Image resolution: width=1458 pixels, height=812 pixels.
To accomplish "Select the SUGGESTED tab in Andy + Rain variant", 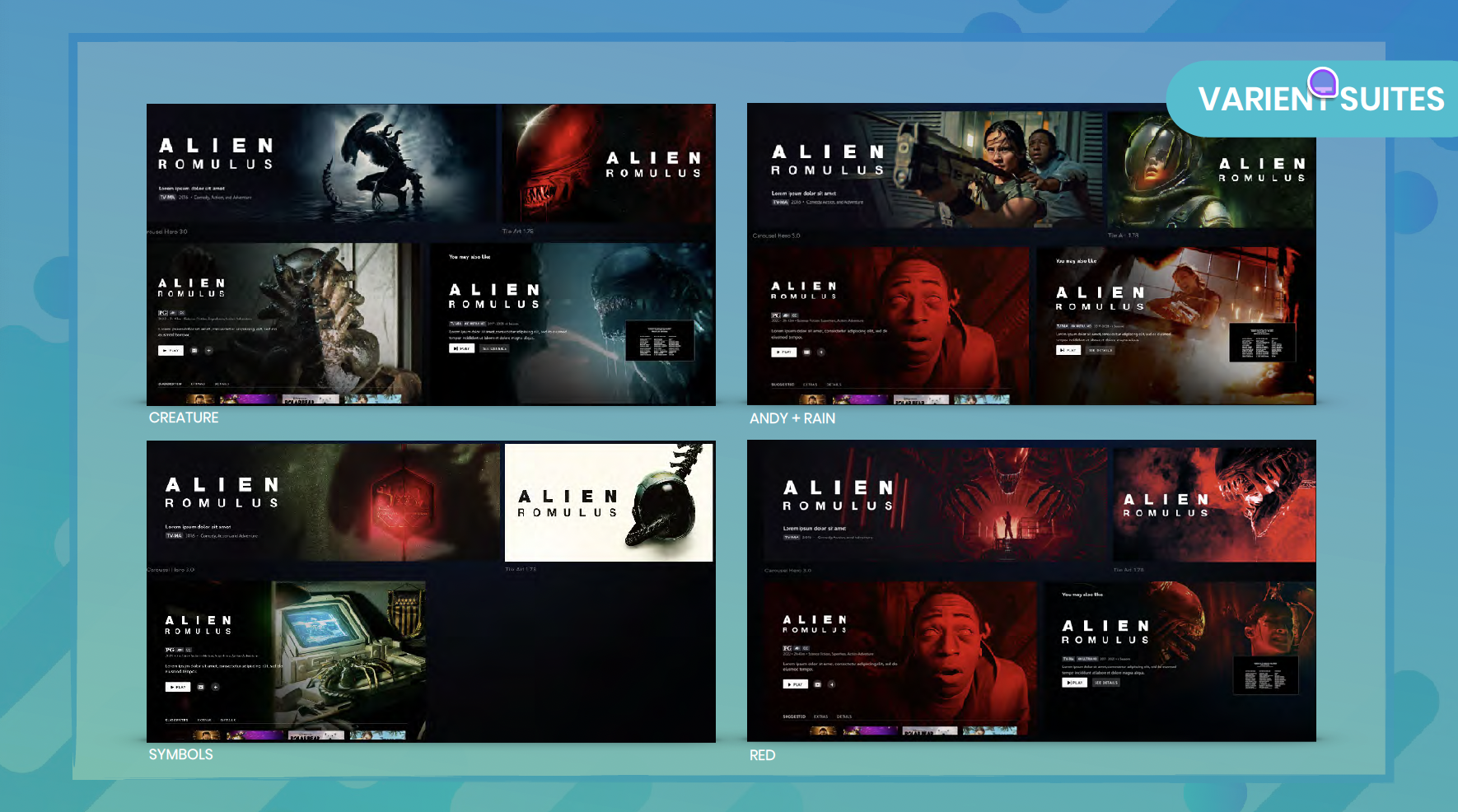I will point(783,385).
